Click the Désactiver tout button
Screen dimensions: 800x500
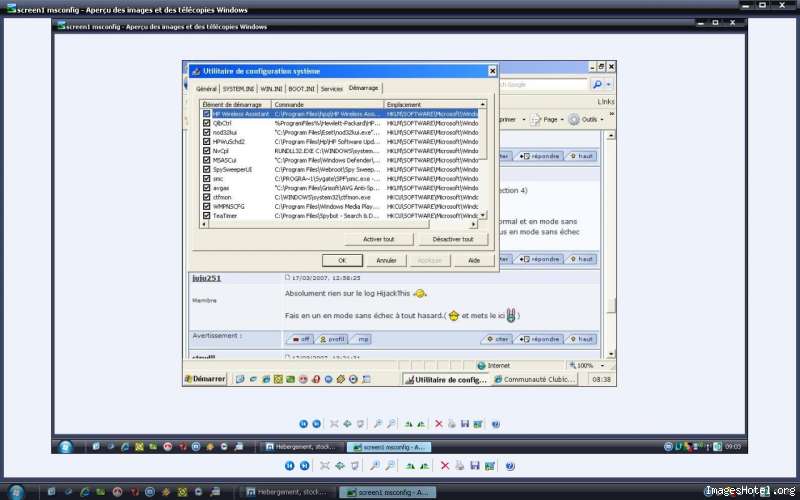pyautogui.click(x=453, y=239)
